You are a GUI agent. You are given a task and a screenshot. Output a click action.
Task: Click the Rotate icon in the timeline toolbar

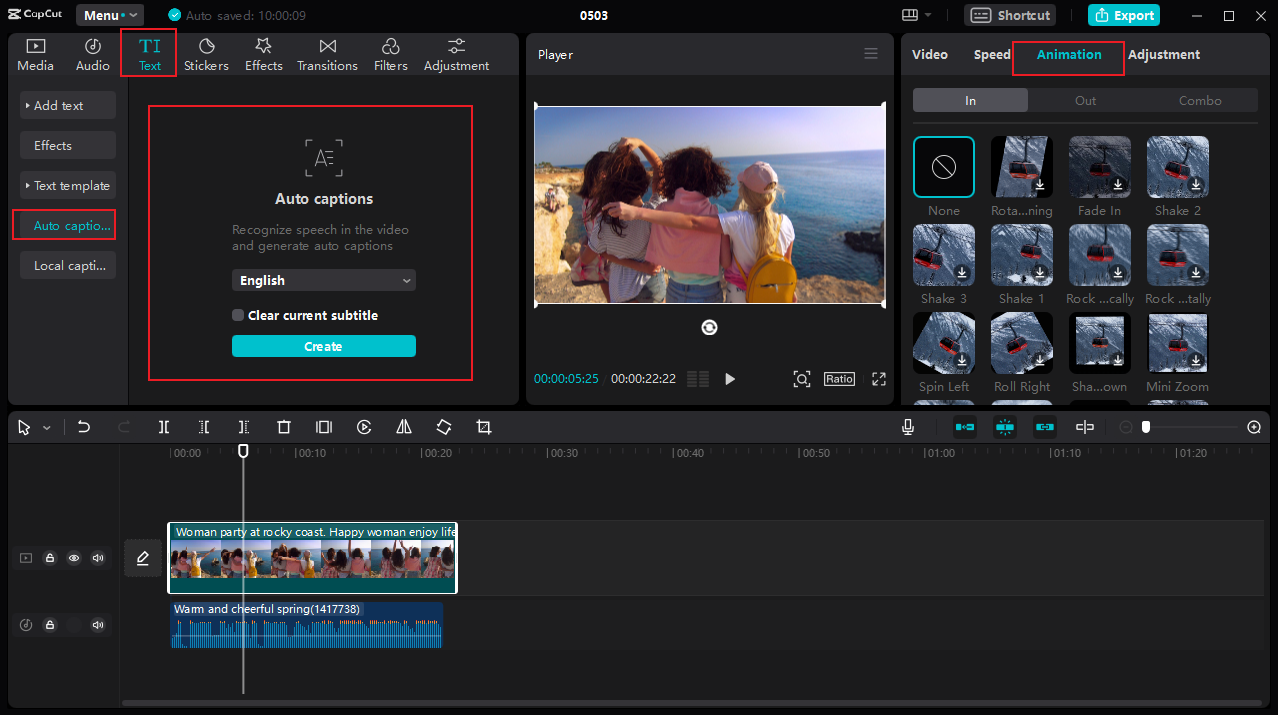(444, 427)
